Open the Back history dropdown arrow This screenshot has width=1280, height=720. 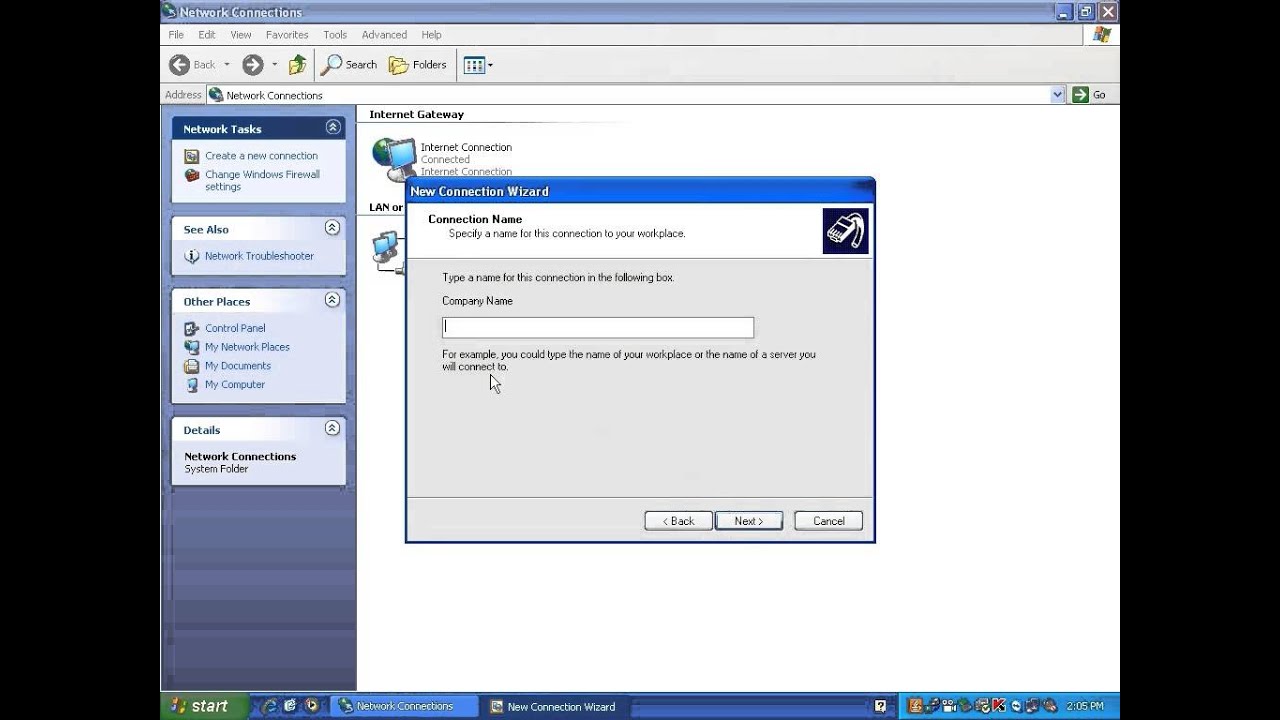pyautogui.click(x=227, y=65)
